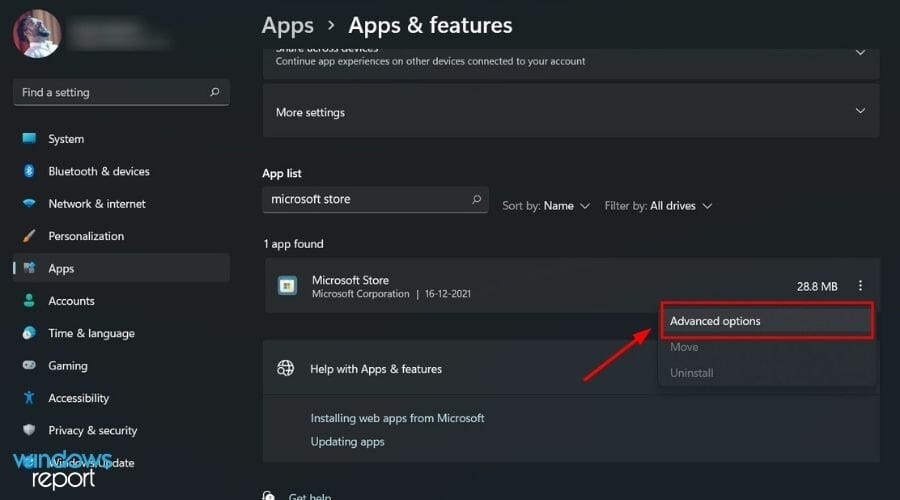Viewport: 900px width, 500px height.
Task: Click the Microsoft Corporation publisher text
Action: [360, 293]
